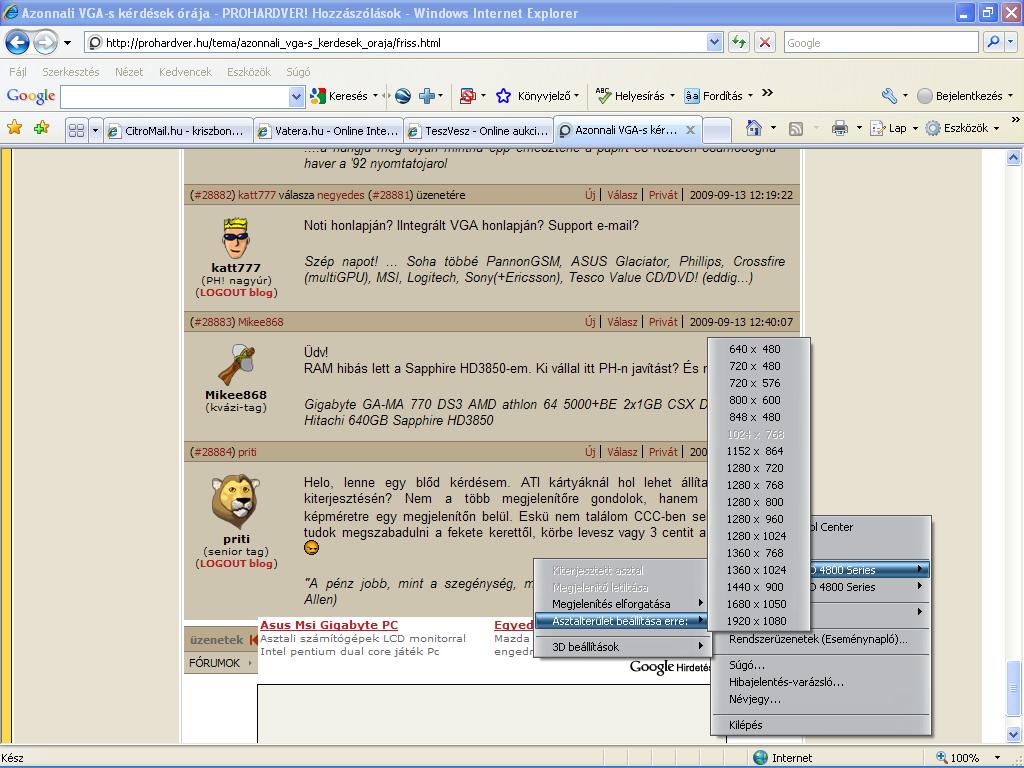Choose 800 x 600 resolution

[x=758, y=400]
